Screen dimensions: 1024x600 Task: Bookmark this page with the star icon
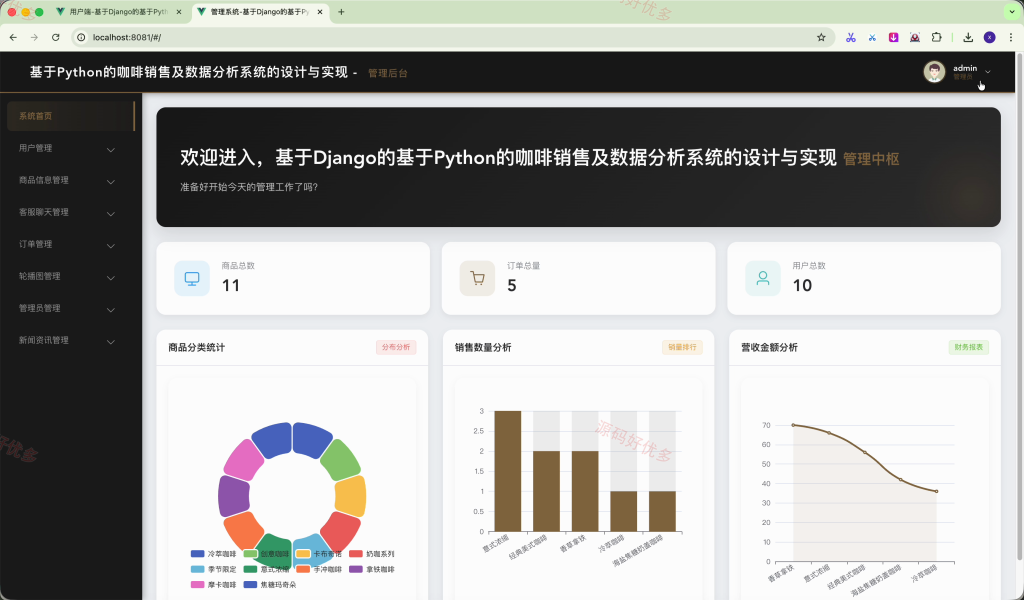coord(821,37)
